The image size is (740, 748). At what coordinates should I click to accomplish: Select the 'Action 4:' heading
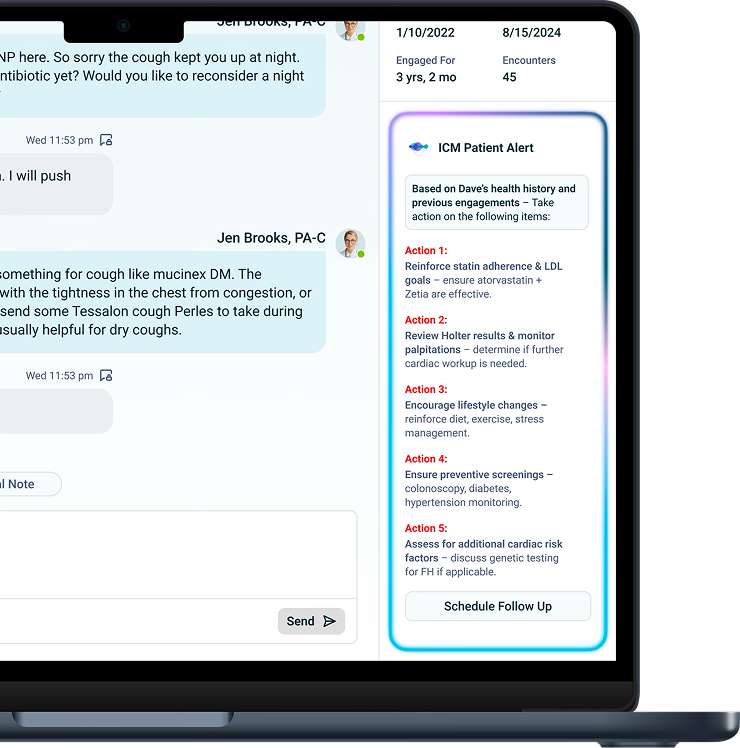426,459
